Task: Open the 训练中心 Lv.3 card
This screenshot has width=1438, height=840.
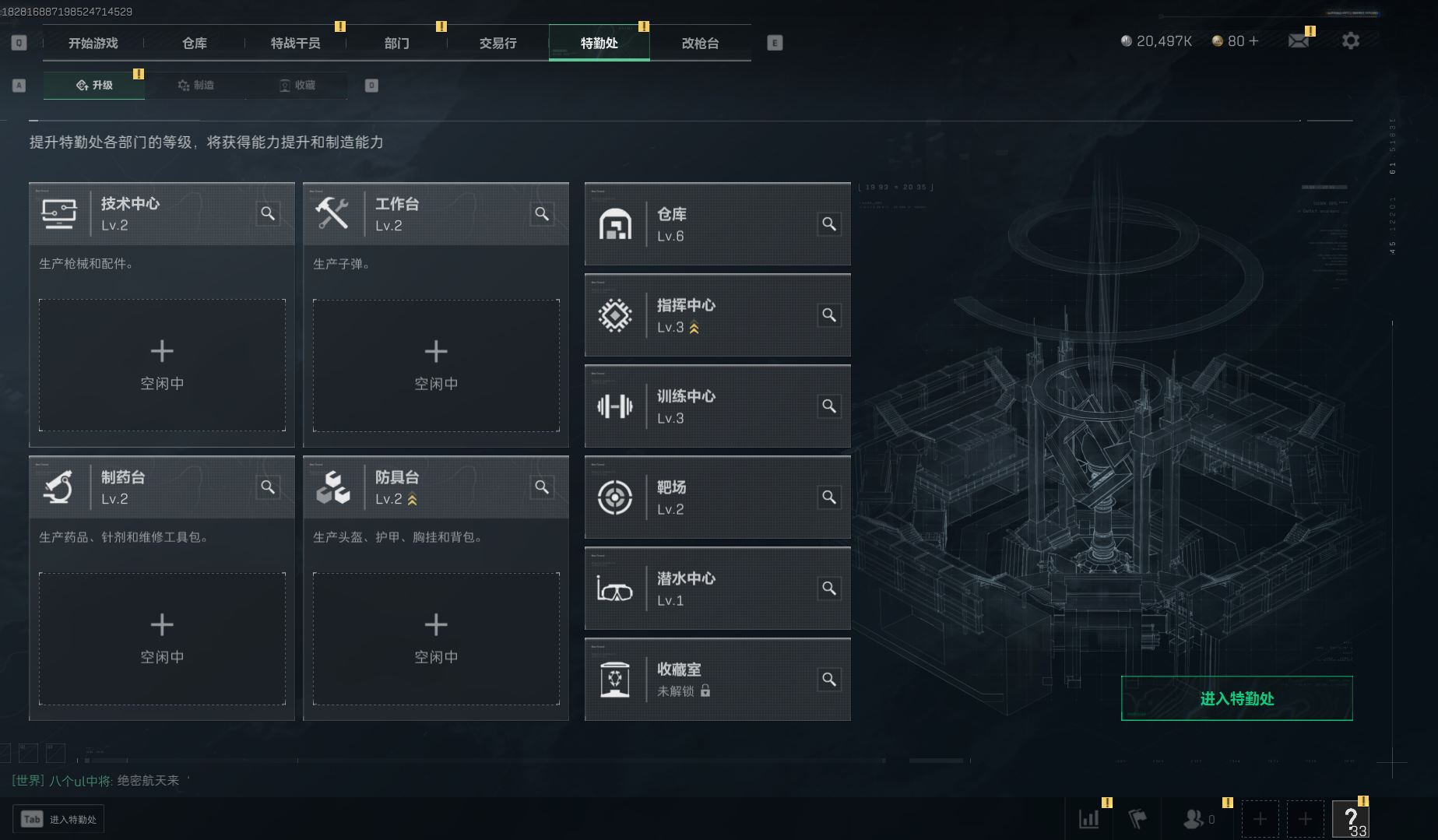Action: [x=717, y=406]
